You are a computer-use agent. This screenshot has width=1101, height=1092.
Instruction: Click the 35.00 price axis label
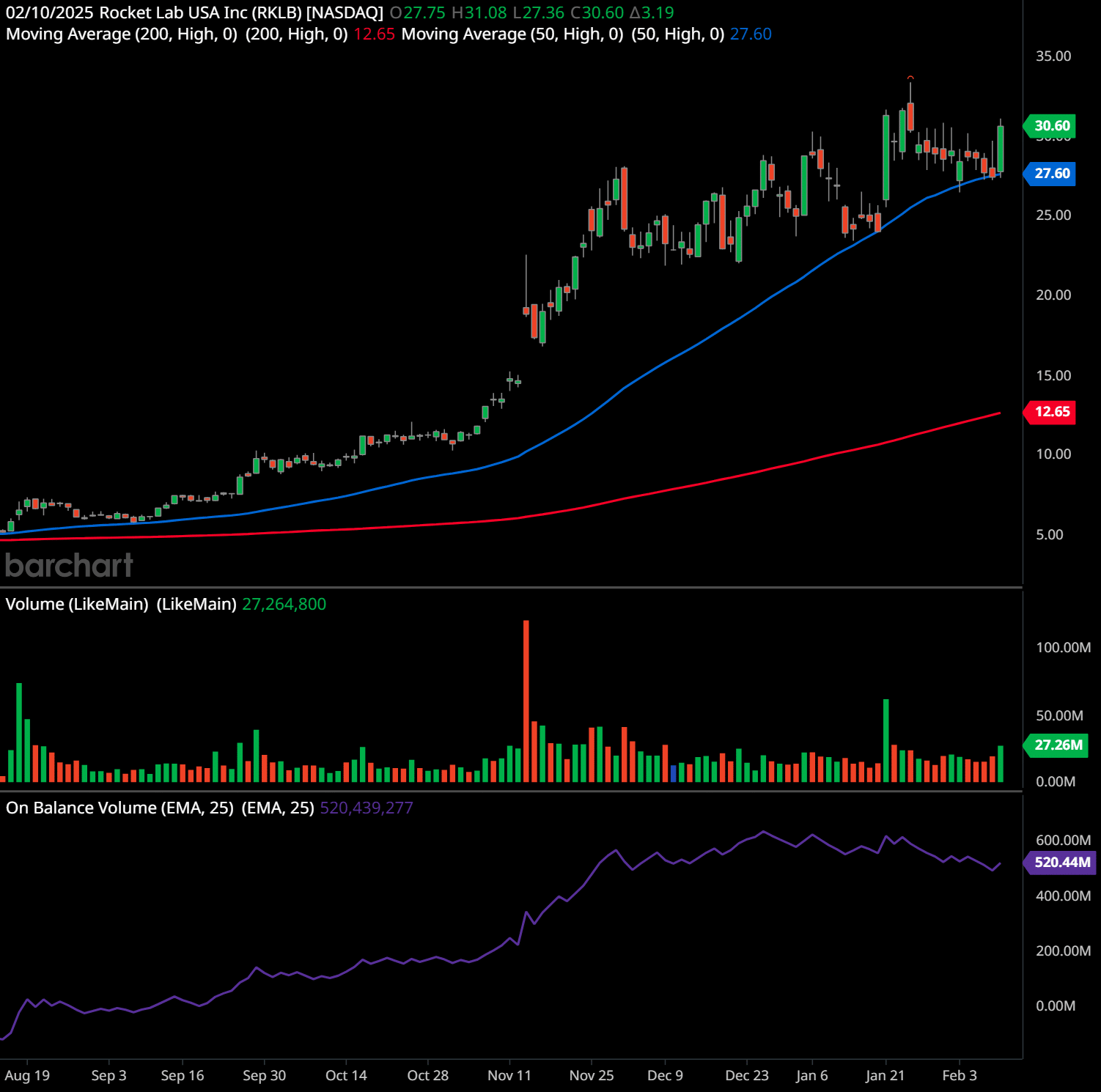[x=1053, y=56]
